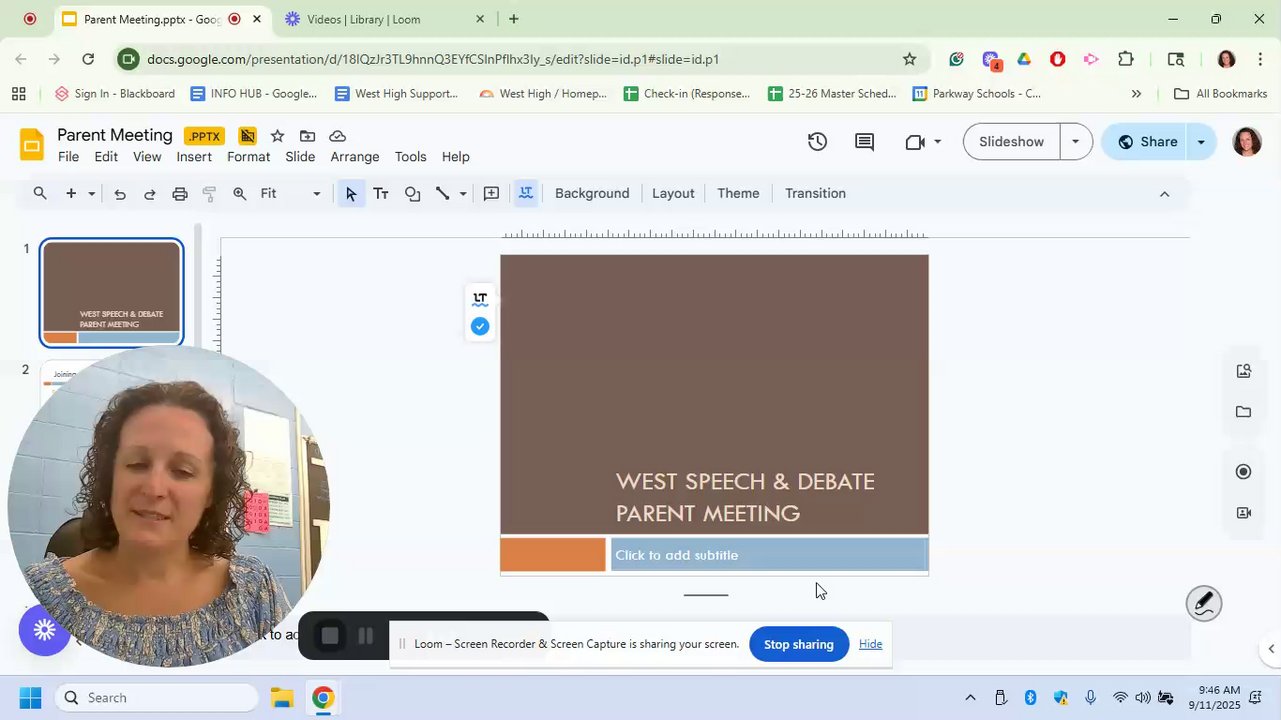This screenshot has height=720, width=1281.
Task: Open the Layout options
Action: pos(673,194)
